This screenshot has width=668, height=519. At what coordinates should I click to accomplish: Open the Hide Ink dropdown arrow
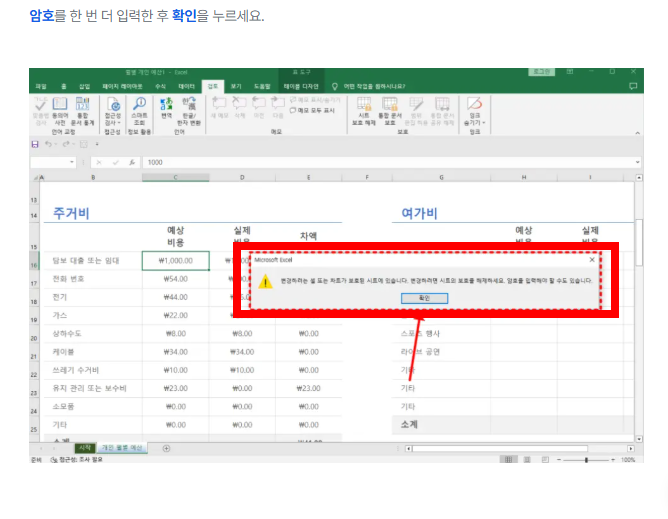484,123
